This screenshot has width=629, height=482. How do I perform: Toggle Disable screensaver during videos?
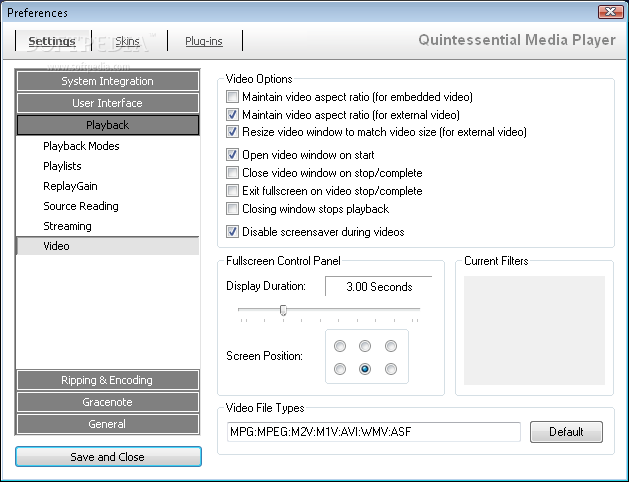pyautogui.click(x=232, y=232)
